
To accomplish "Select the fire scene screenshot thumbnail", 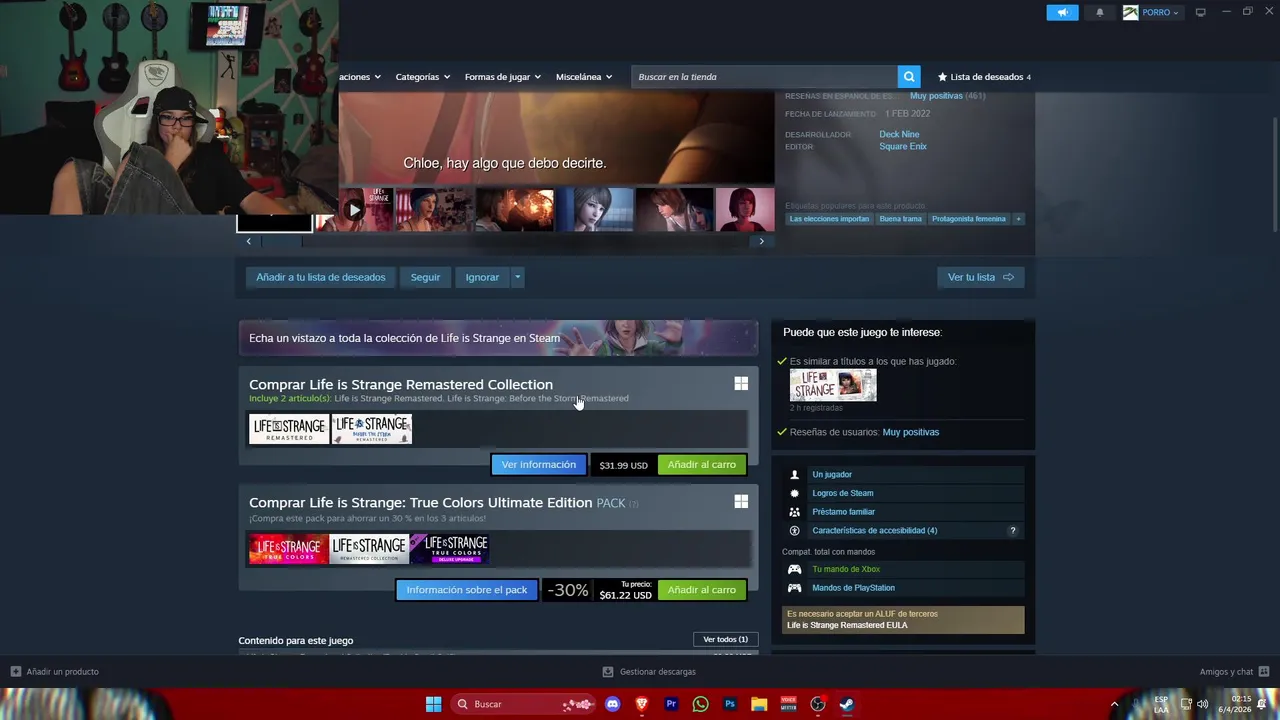I will (x=514, y=210).
